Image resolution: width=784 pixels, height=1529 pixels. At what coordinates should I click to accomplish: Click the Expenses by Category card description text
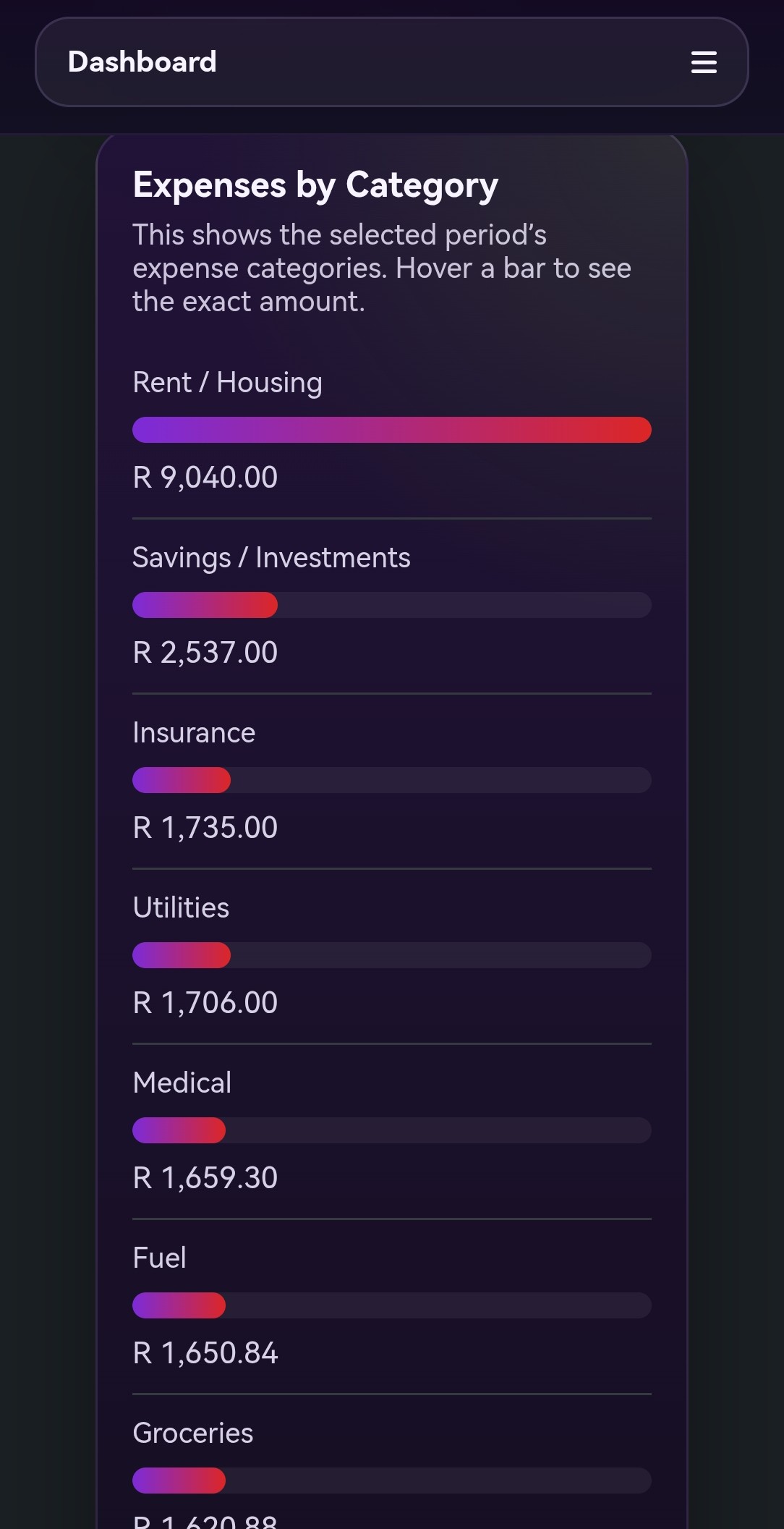382,268
